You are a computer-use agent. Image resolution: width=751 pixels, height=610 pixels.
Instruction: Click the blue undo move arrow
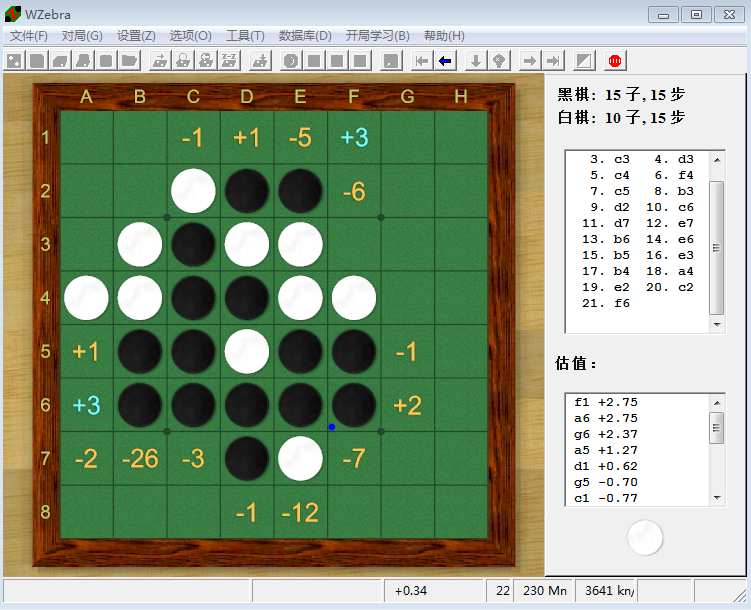[445, 61]
